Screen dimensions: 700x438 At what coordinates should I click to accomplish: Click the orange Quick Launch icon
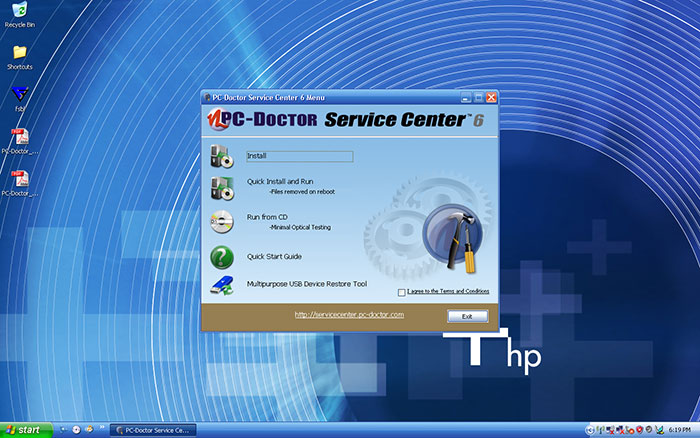(x=89, y=430)
